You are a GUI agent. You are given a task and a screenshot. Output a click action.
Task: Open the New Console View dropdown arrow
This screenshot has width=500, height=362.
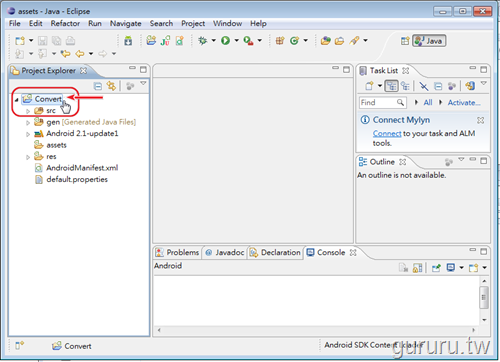point(485,268)
